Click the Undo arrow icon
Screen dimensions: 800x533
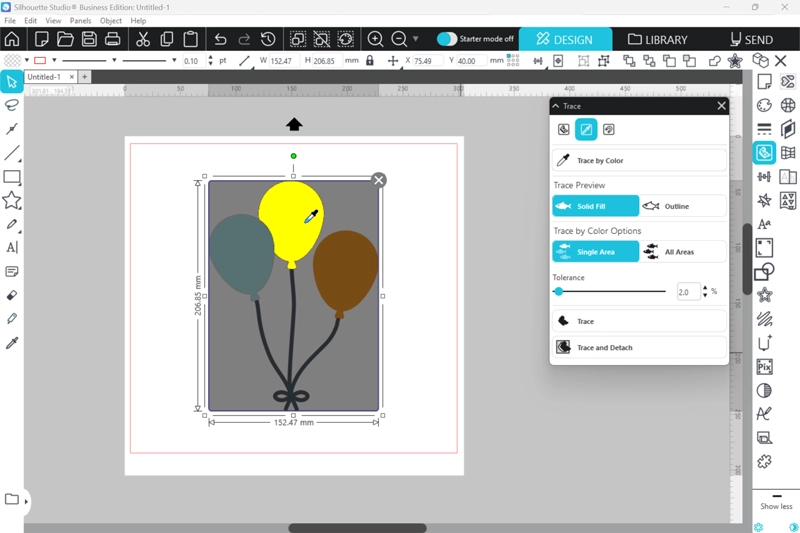click(x=220, y=39)
